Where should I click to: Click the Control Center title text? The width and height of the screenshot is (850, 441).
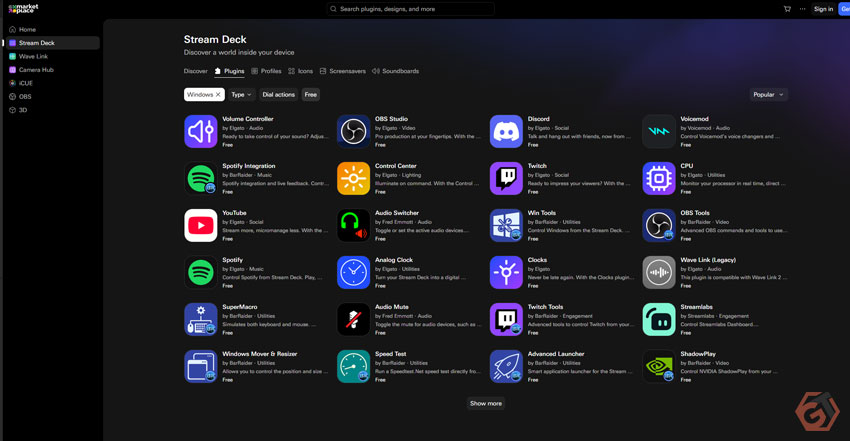pyautogui.click(x=396, y=166)
